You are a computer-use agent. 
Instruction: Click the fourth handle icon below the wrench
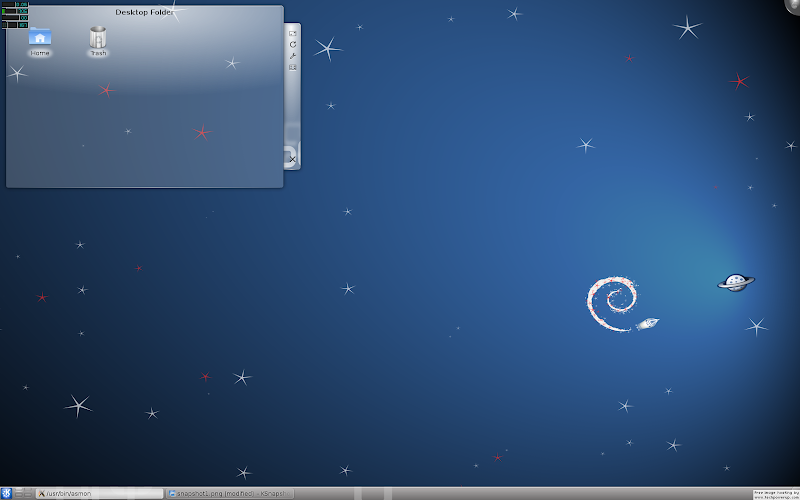click(292, 67)
